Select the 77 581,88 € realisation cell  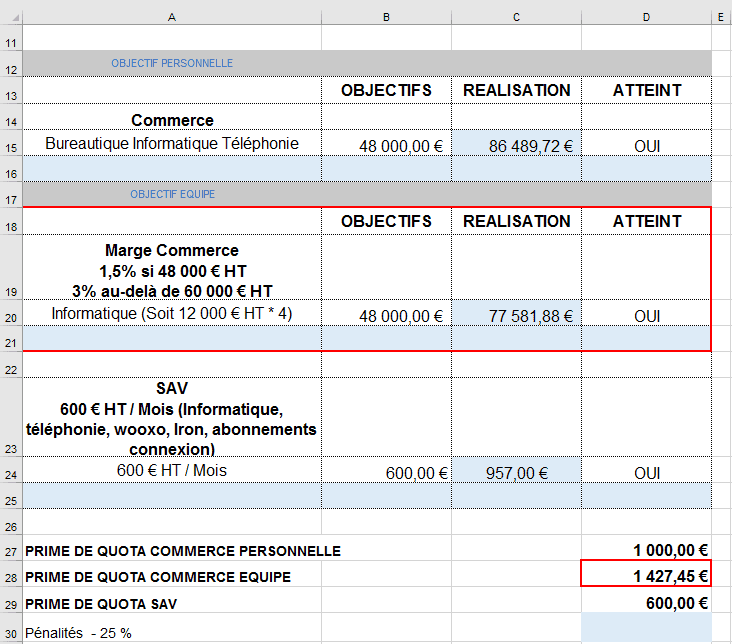(516, 316)
